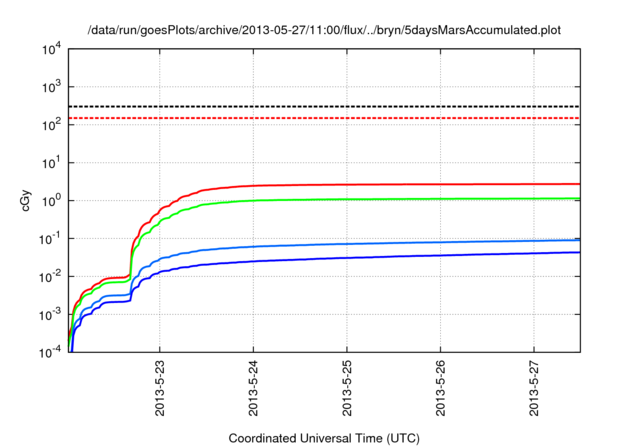The image size is (640, 448).
Task: Click the black dashed threshold line
Action: (x=324, y=106)
